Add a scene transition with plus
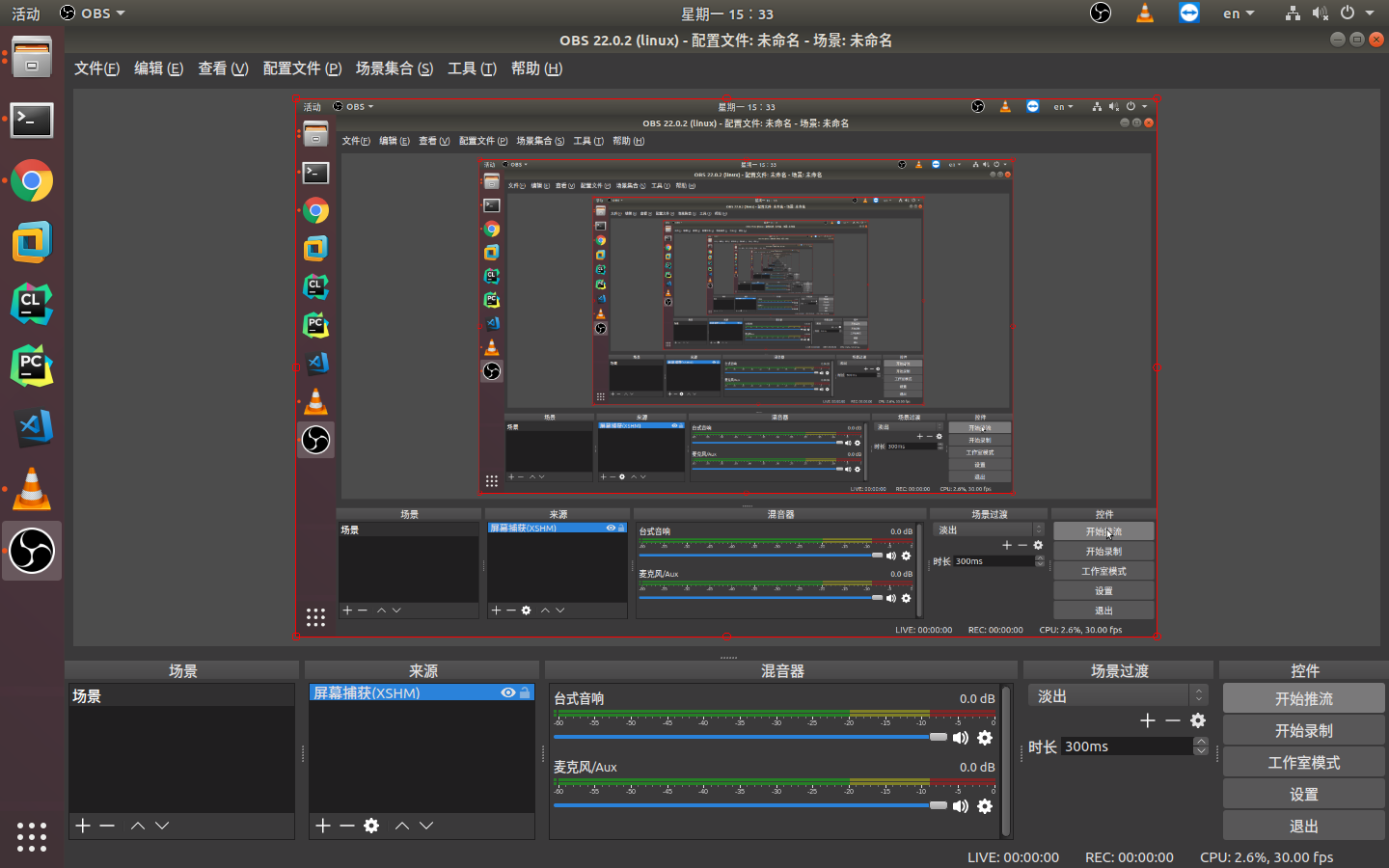 1148,720
